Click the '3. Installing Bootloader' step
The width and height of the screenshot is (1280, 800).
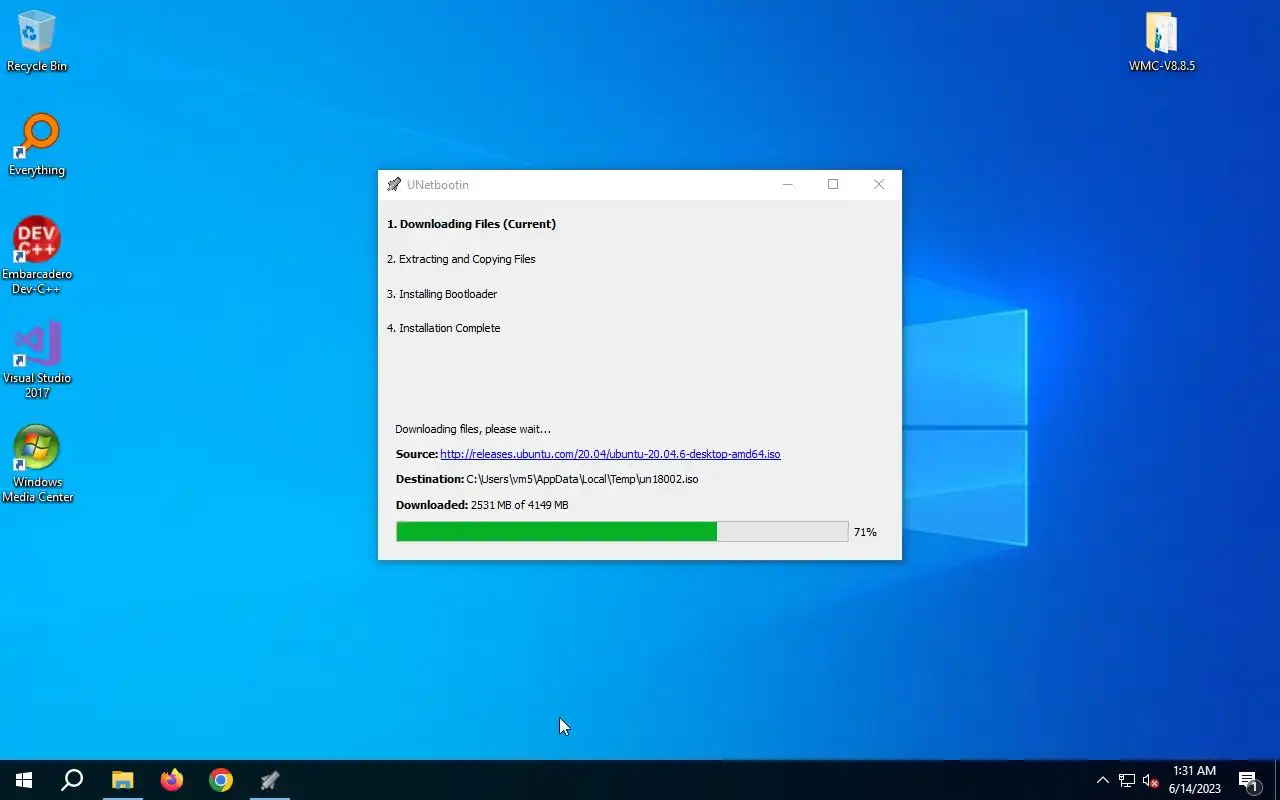click(x=442, y=294)
